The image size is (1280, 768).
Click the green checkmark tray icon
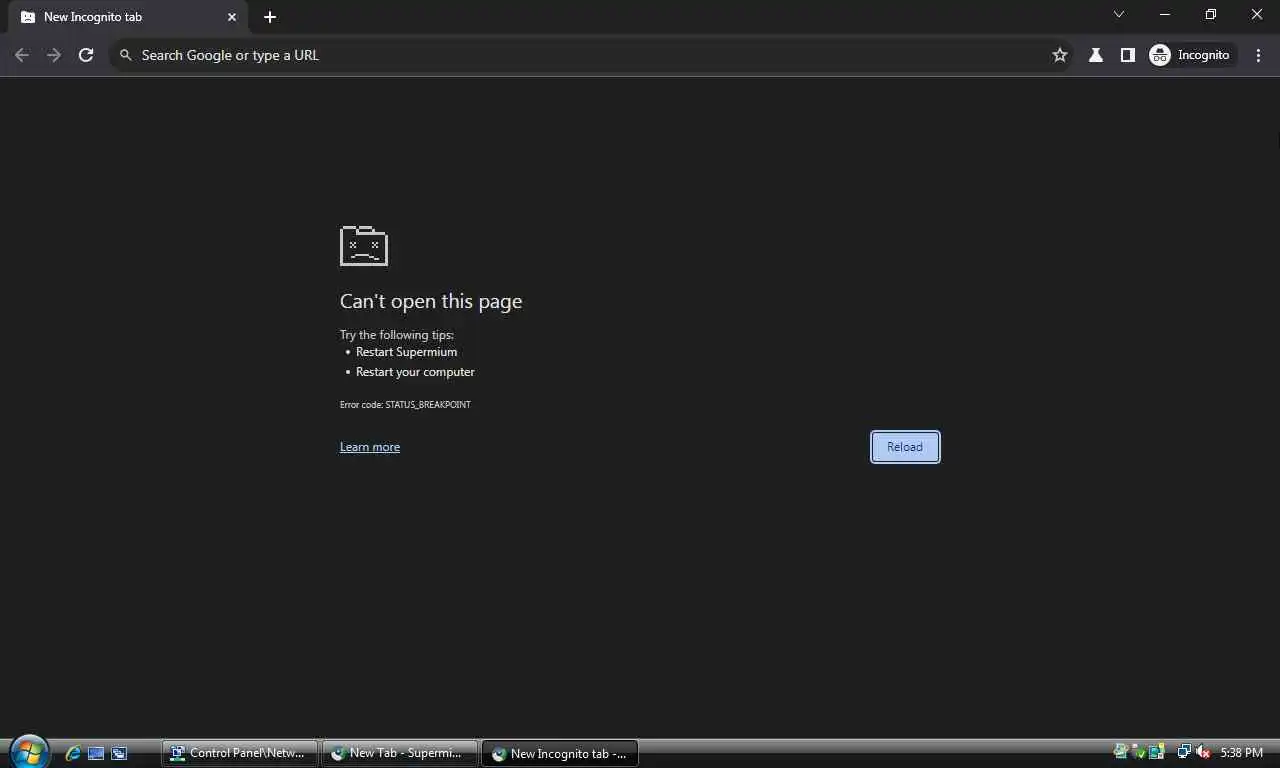(1139, 752)
